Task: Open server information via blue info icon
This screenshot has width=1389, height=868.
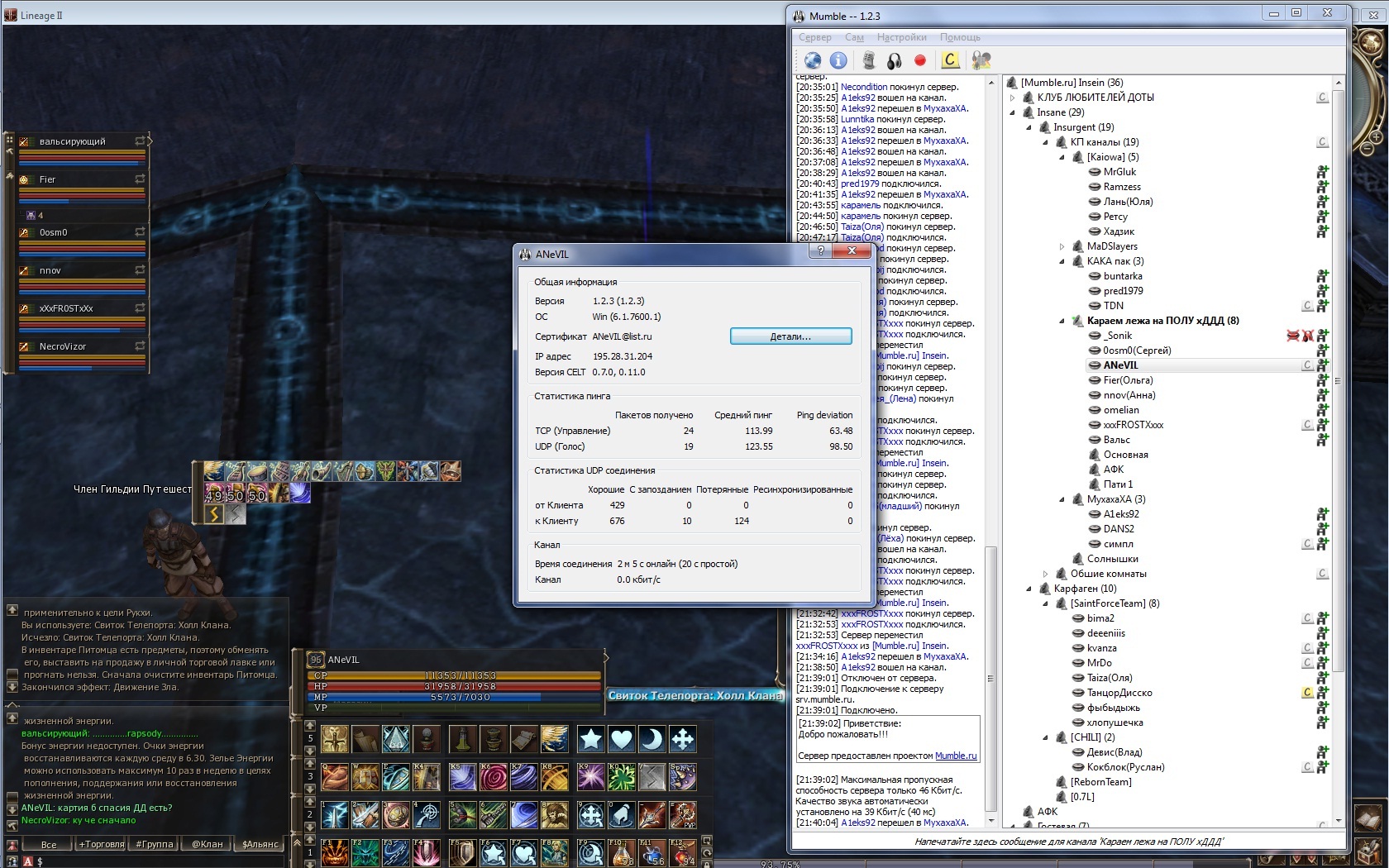Action: [x=838, y=60]
